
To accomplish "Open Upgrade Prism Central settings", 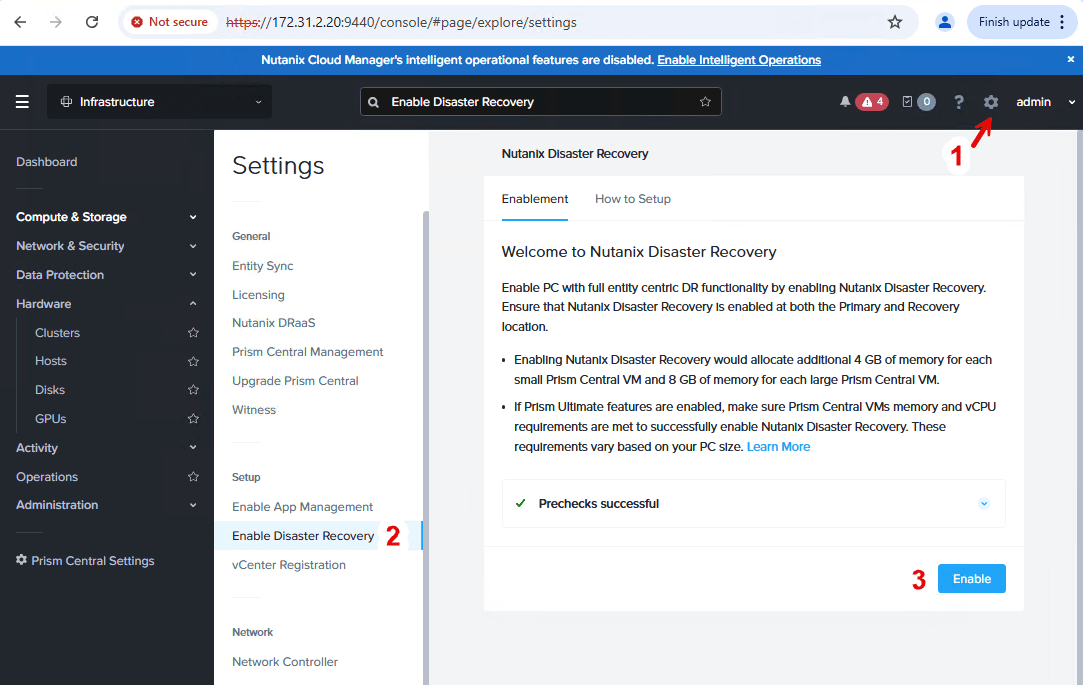I will pos(295,381).
